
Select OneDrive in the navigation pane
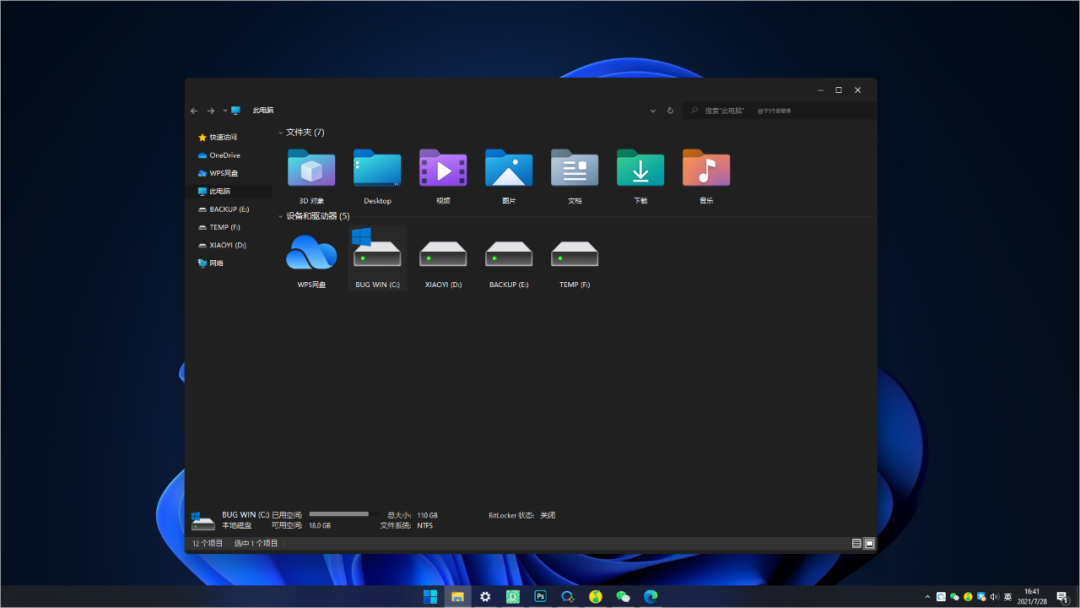[x=224, y=155]
